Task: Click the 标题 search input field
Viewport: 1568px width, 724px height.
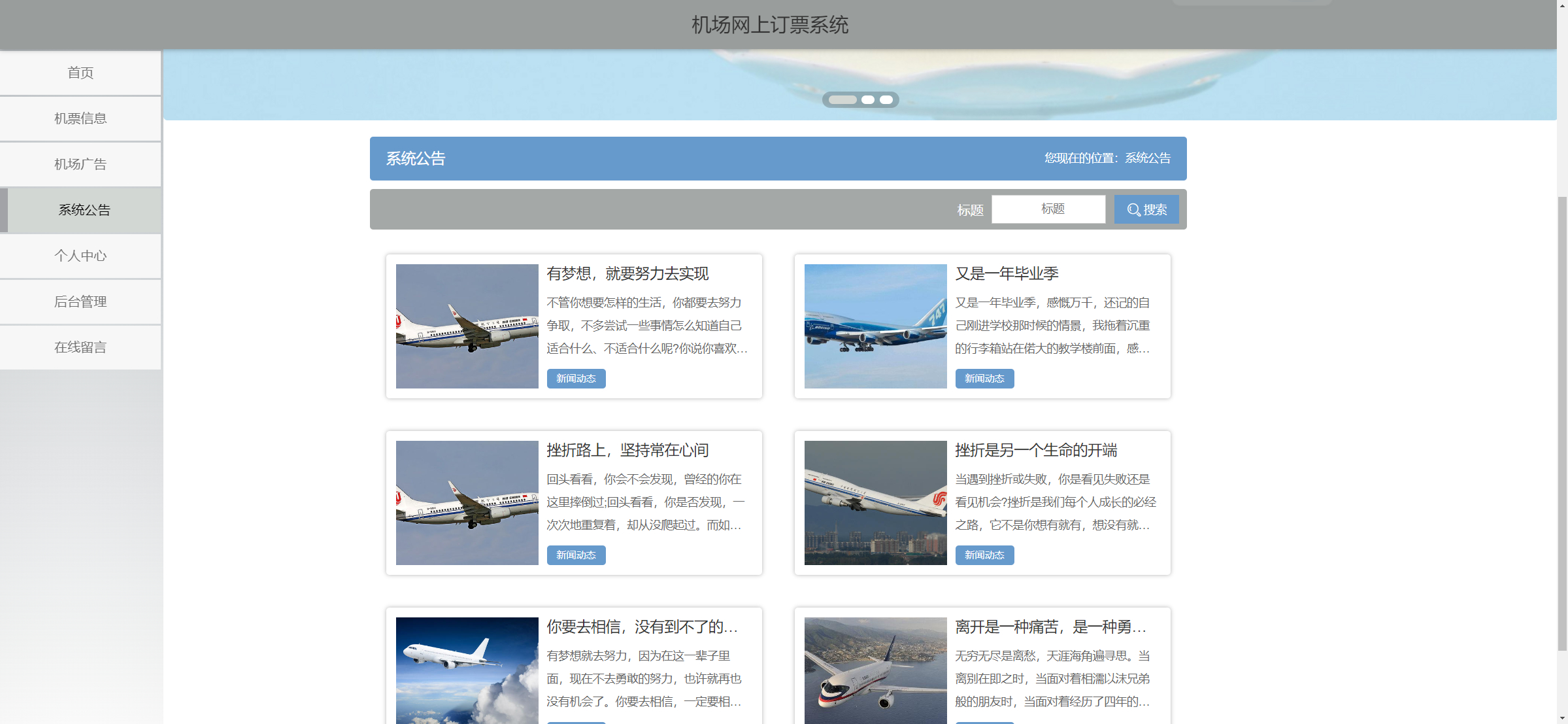Action: [x=1048, y=209]
